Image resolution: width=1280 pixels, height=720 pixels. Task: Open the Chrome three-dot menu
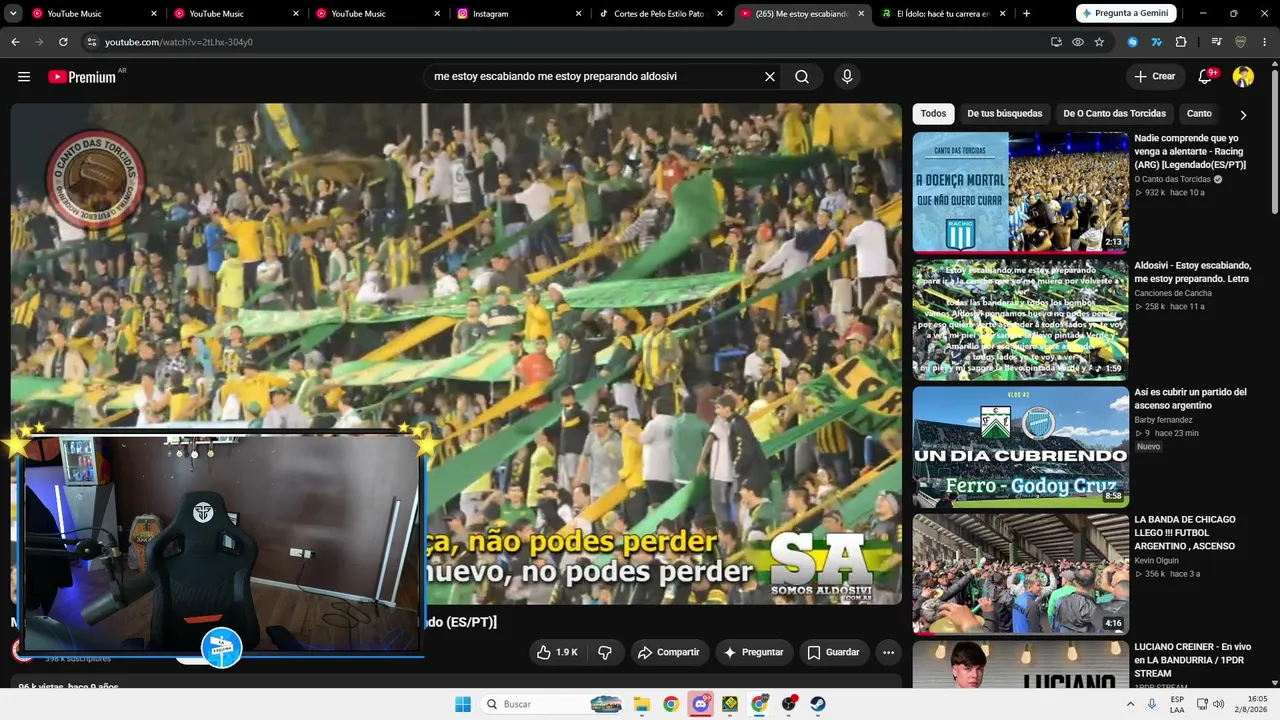[x=1265, y=42]
